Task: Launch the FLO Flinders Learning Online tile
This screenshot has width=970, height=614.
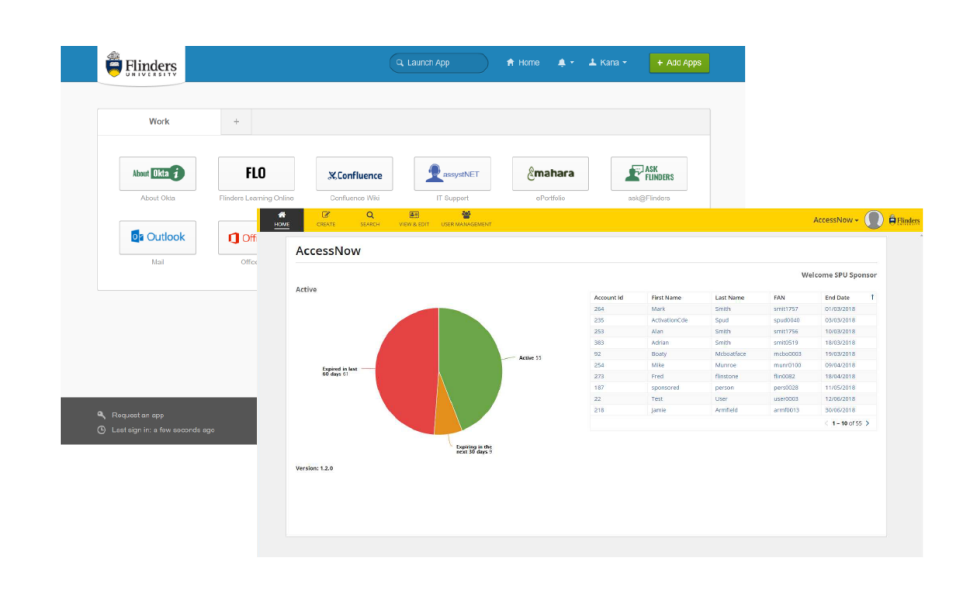Action: [256, 174]
